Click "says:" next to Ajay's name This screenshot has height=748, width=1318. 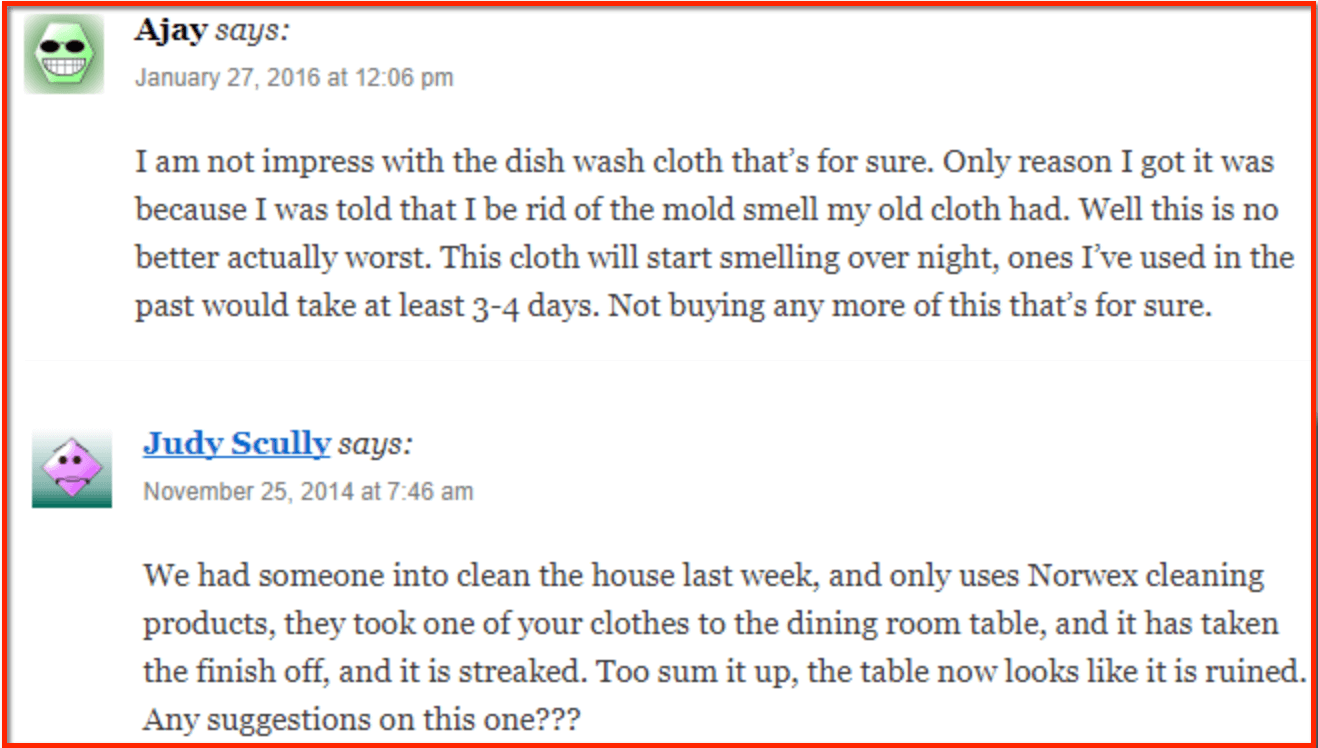click(252, 31)
